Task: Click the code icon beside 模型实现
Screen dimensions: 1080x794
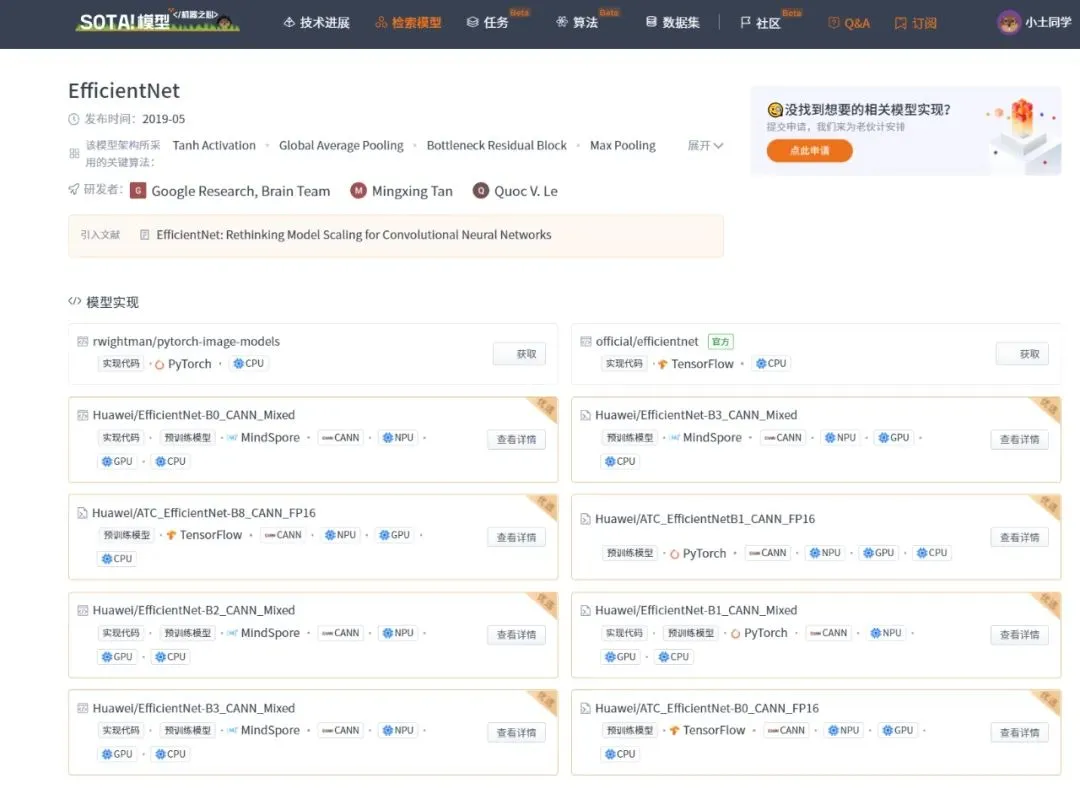Action: coord(74,302)
